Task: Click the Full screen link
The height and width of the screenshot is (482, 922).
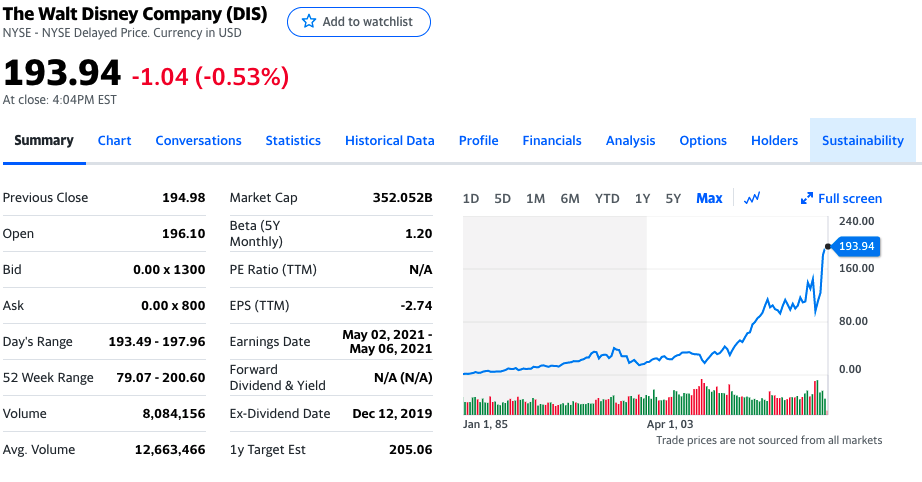Action: coord(850,199)
